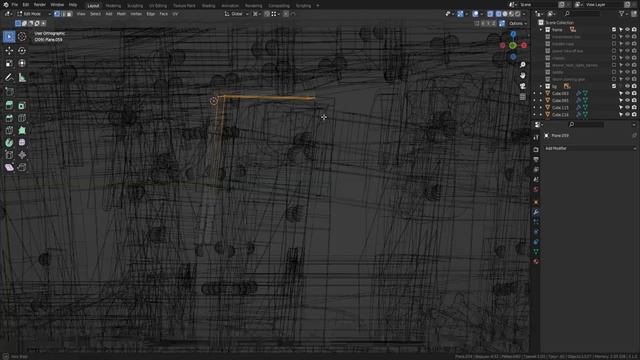Expand the bg collection in outliner
640x360 pixels.
point(541,86)
